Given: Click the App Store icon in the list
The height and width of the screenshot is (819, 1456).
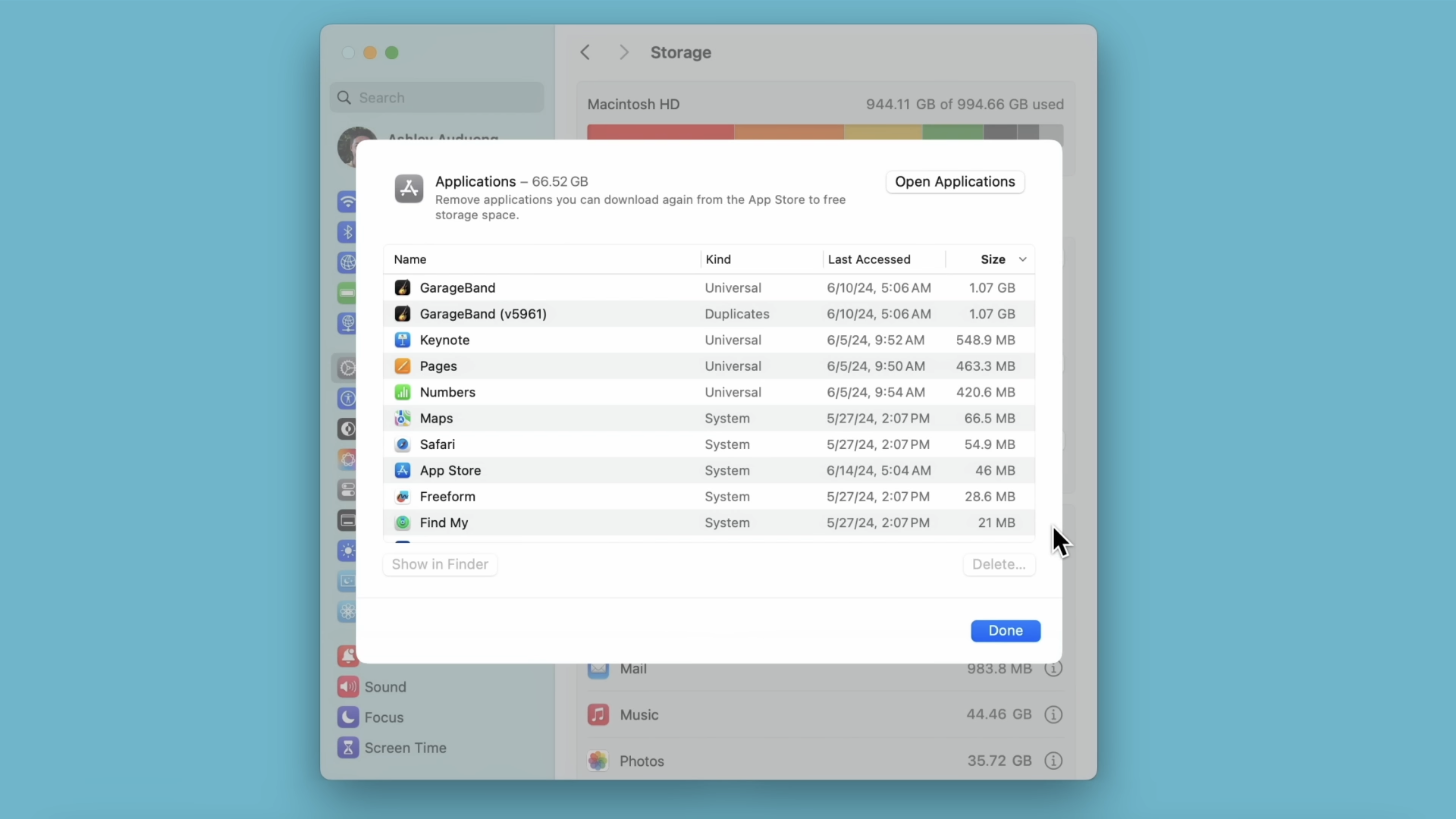Looking at the screenshot, I should pos(402,470).
